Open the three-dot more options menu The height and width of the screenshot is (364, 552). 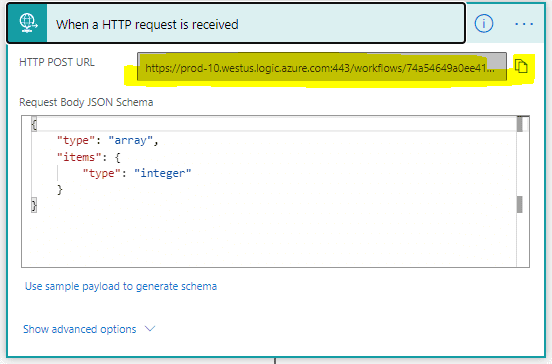pos(524,24)
